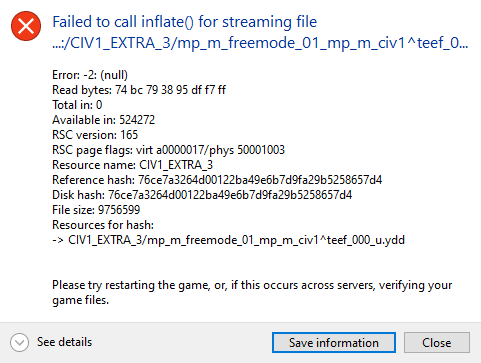Click the 'Available in: 524272' line
The image size is (481, 363).
click(x=104, y=120)
